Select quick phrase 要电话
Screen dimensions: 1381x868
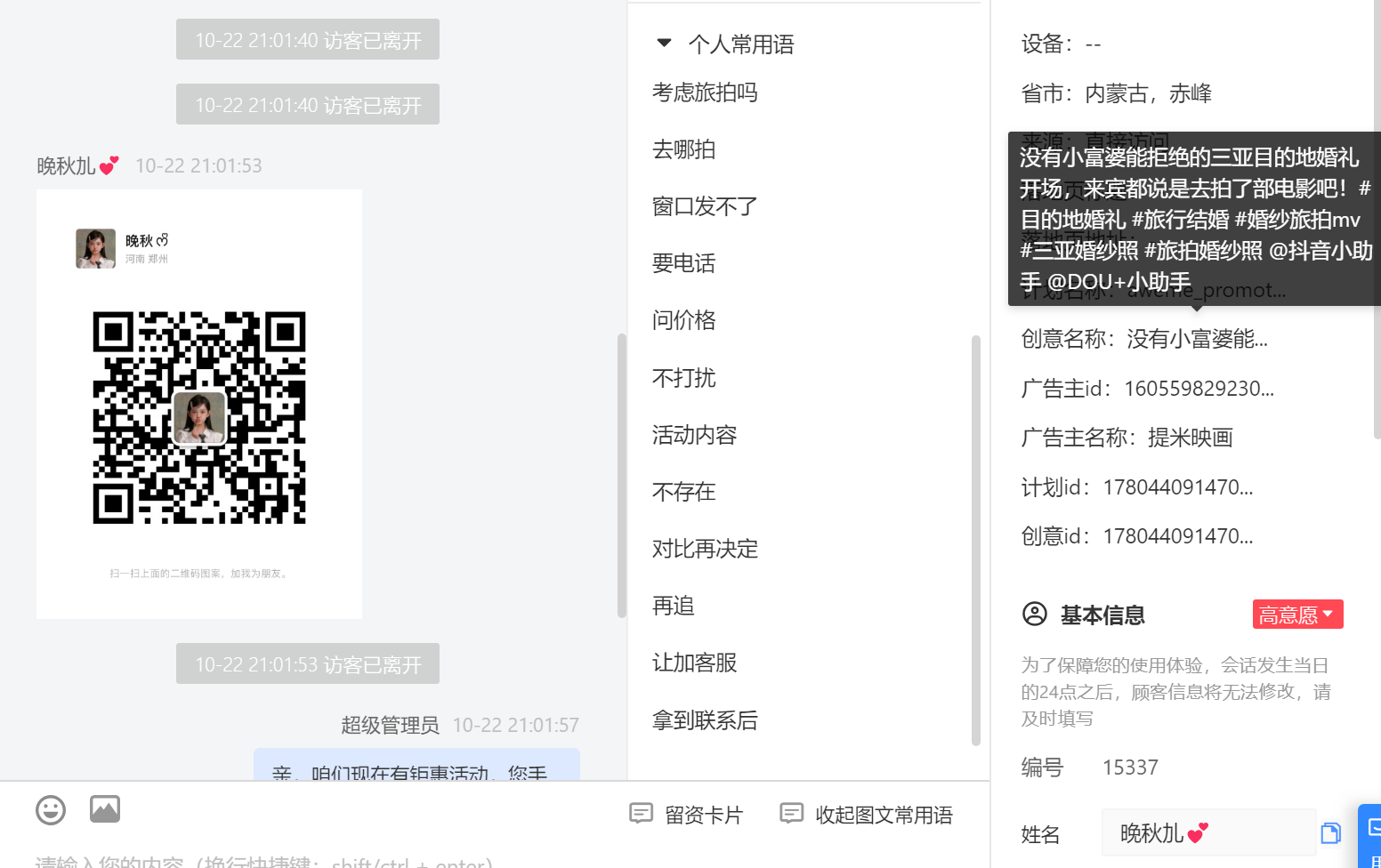pyautogui.click(x=683, y=263)
